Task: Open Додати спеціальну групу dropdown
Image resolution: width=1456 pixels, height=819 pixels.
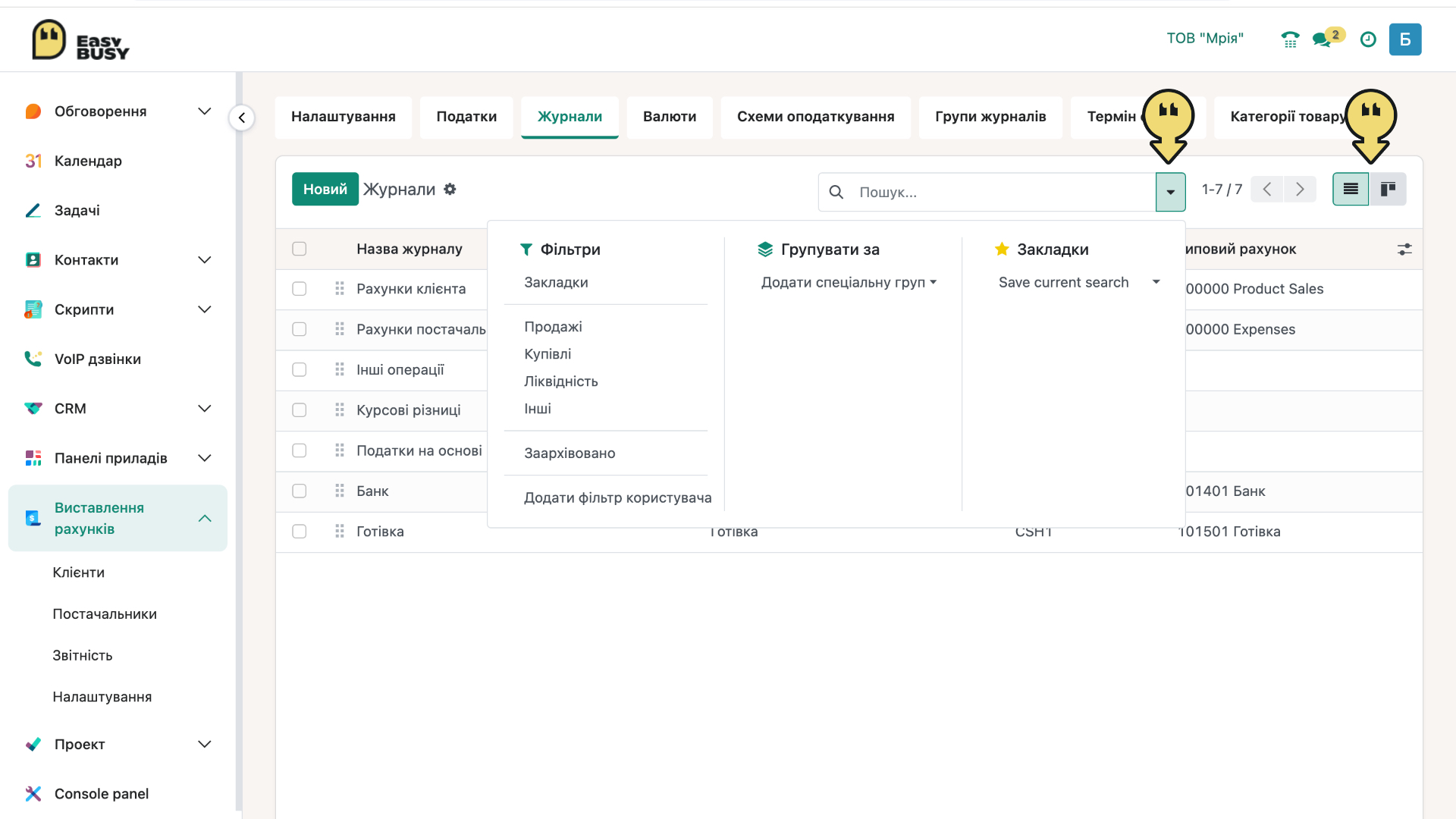Action: click(849, 282)
